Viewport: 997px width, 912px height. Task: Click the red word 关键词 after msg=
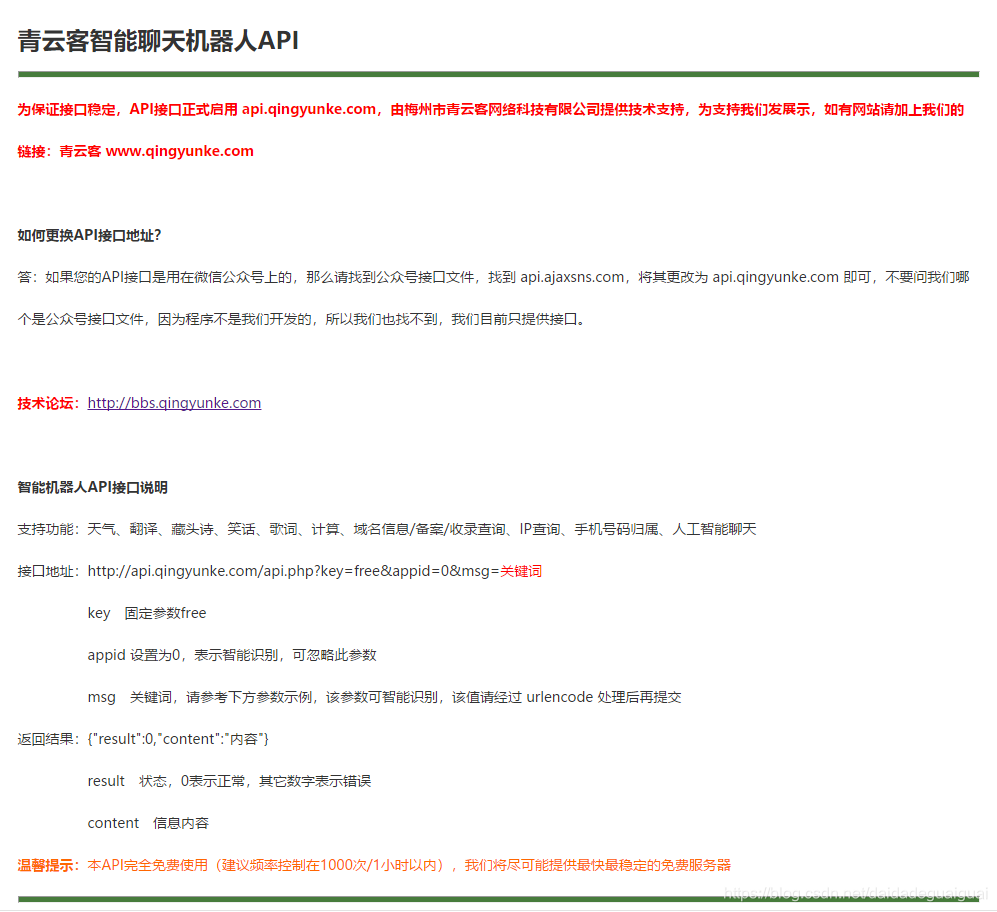pos(521,571)
